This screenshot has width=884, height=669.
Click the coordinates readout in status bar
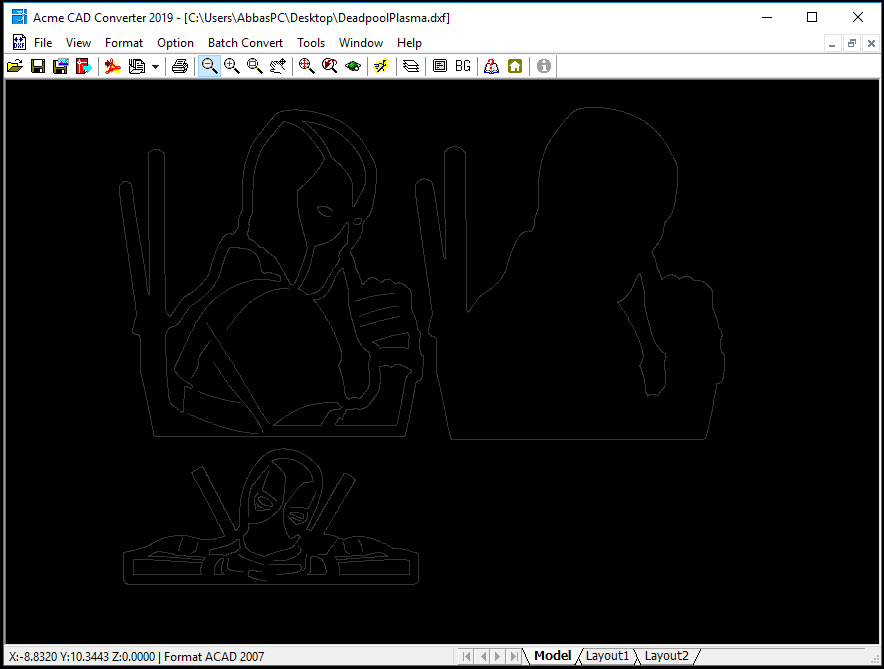[82, 657]
